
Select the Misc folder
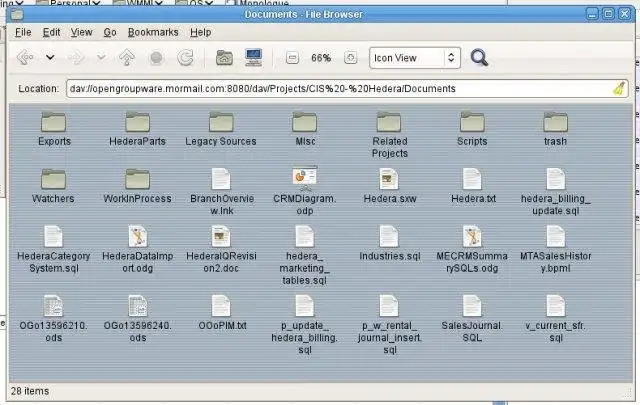tap(305, 129)
